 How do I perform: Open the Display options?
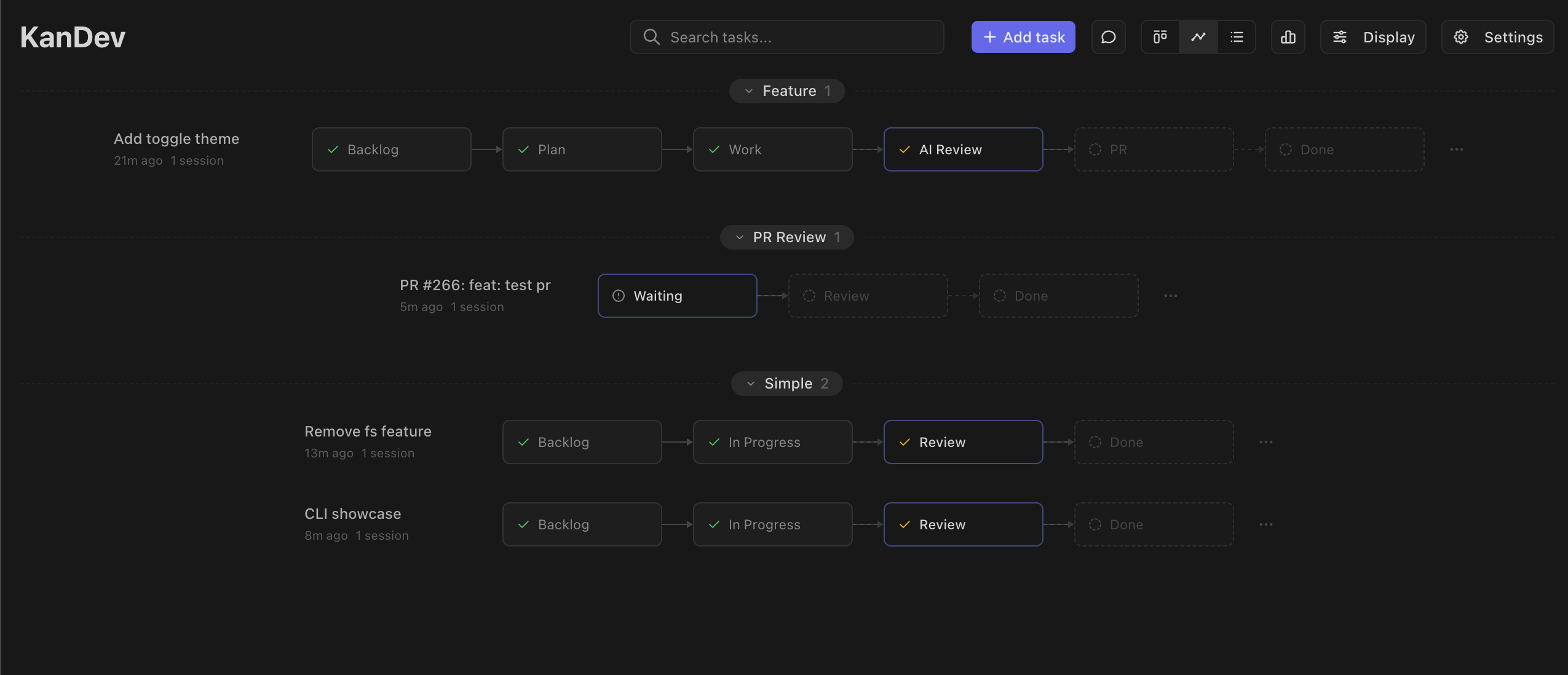pos(1373,37)
